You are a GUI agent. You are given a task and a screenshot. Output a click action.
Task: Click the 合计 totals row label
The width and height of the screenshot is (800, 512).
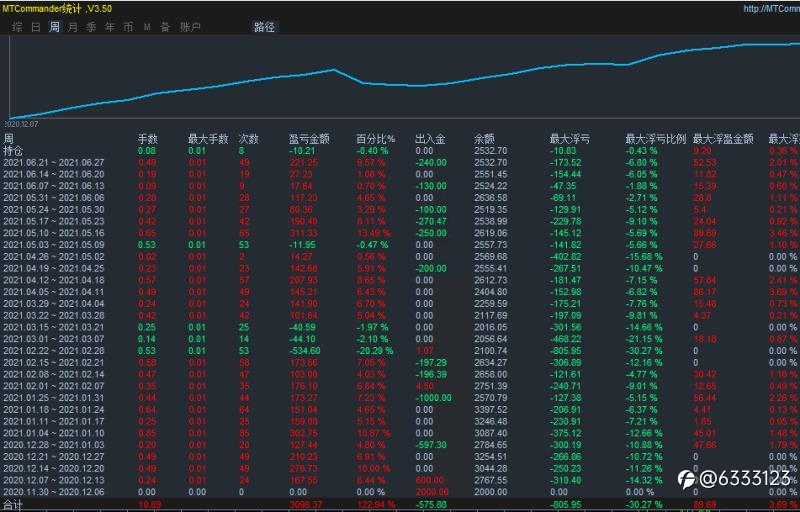12,505
